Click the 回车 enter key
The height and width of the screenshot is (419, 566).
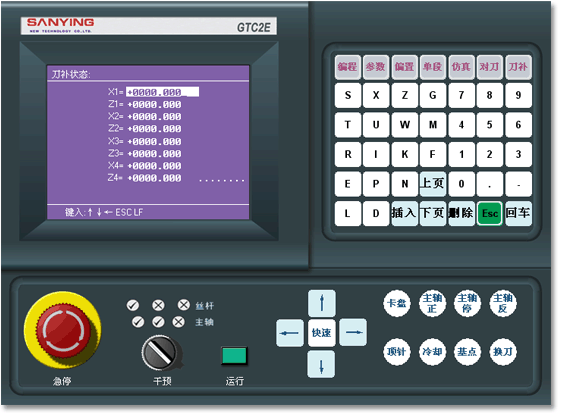(x=518, y=214)
